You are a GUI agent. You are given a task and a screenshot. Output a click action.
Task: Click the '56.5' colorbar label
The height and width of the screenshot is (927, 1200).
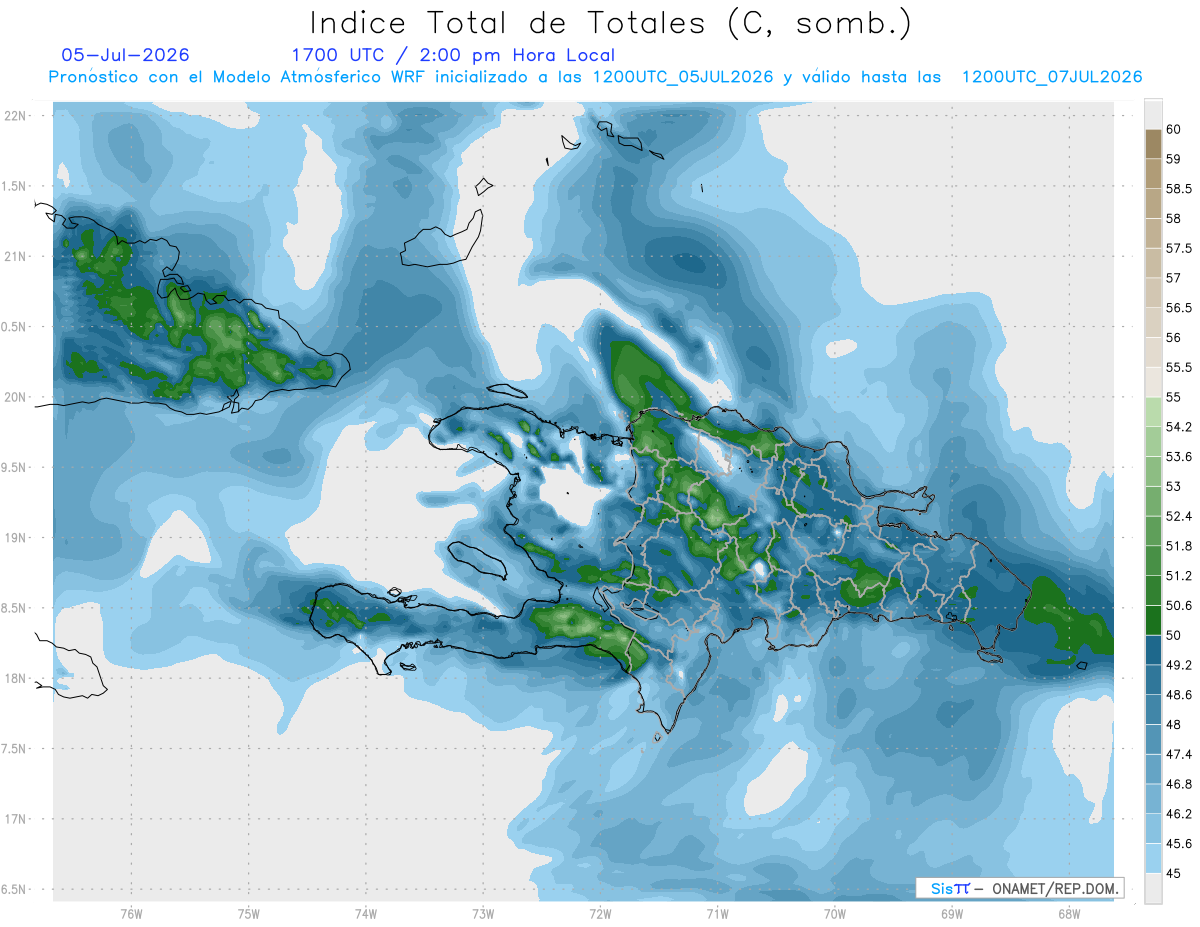pyautogui.click(x=1179, y=307)
